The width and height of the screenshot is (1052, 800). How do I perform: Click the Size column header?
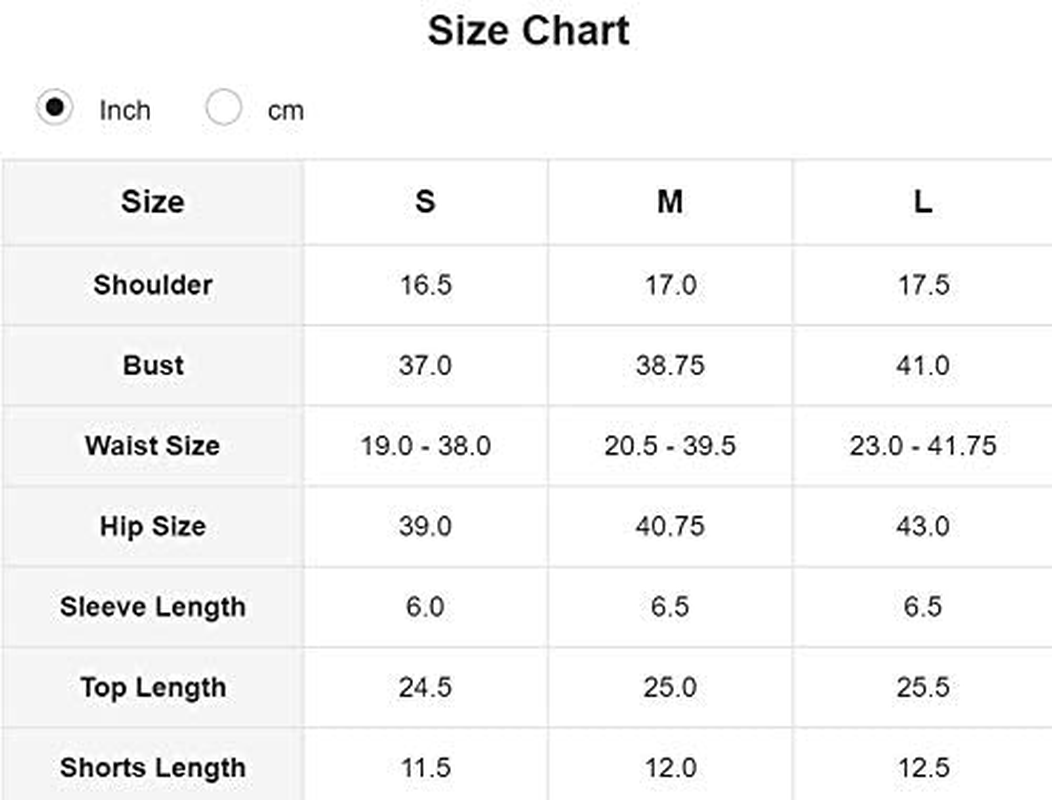152,202
